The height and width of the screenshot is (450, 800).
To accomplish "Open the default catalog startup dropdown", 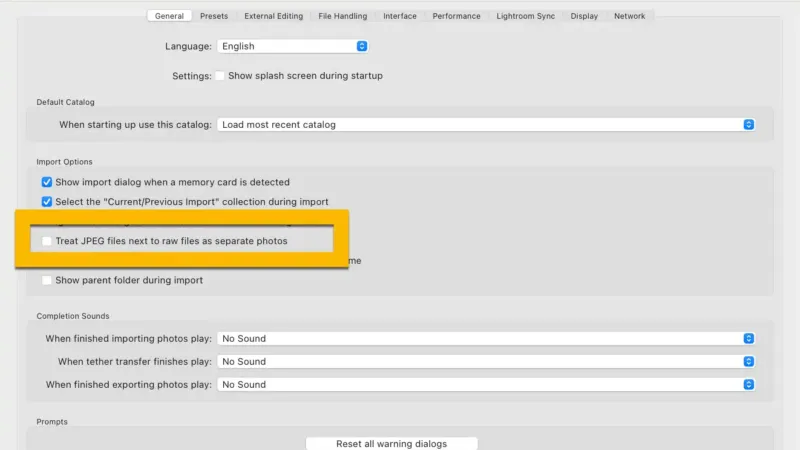I will click(486, 124).
